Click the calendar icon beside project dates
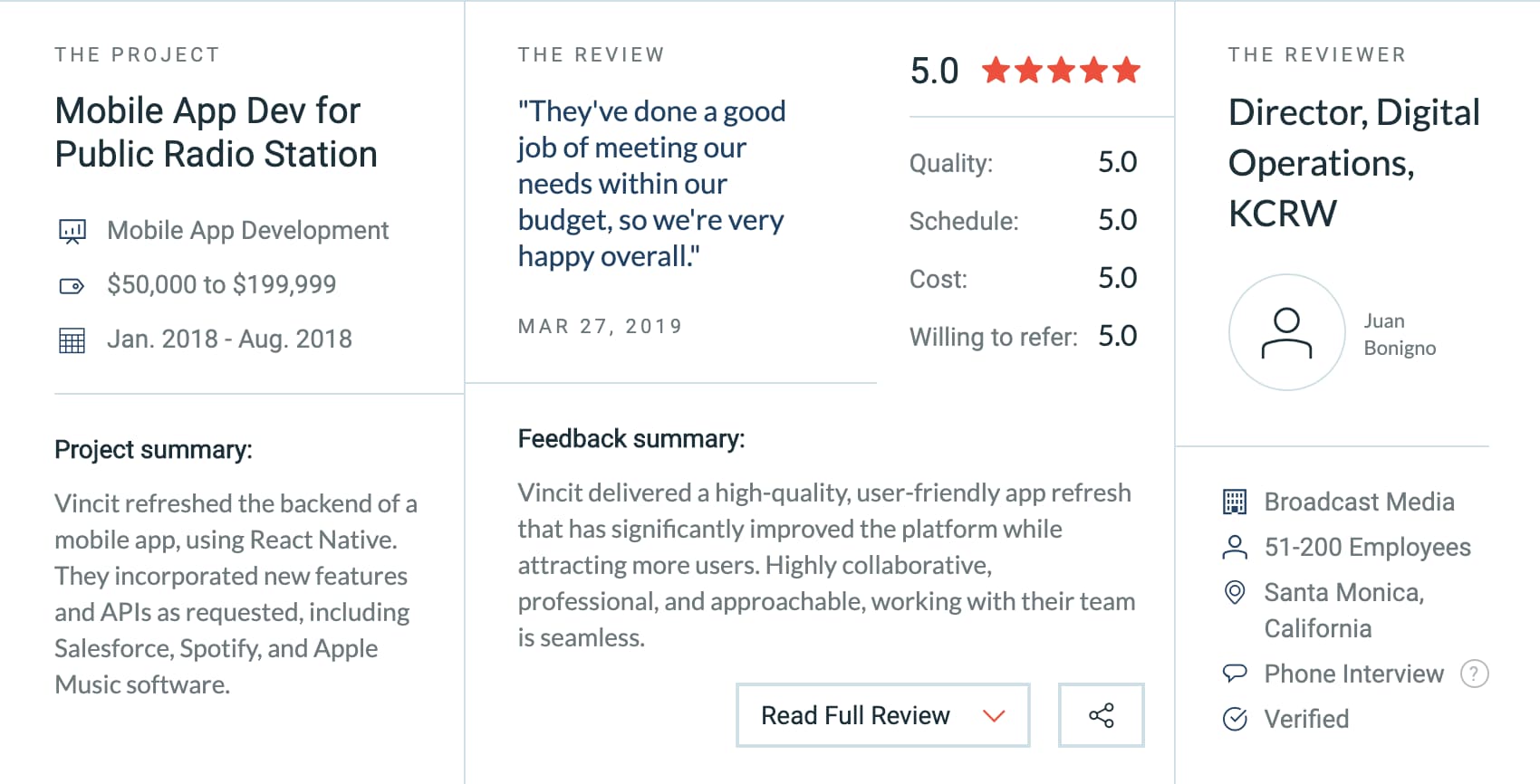Viewport: 1540px width, 784px height. pos(72,340)
